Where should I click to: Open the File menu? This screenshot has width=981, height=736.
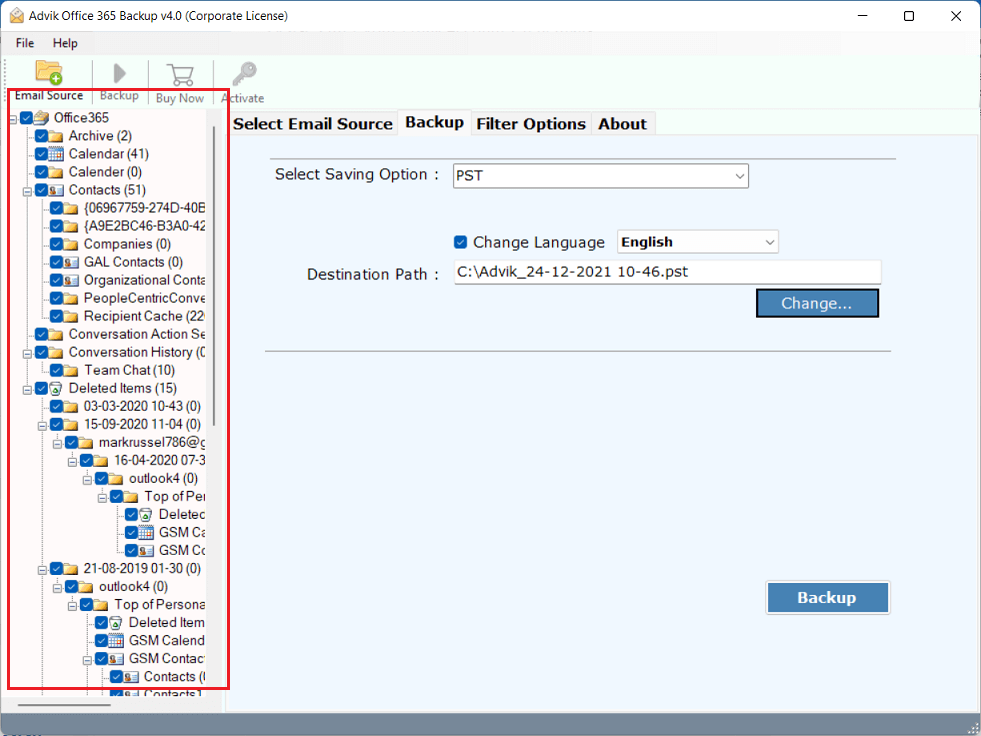click(x=25, y=43)
